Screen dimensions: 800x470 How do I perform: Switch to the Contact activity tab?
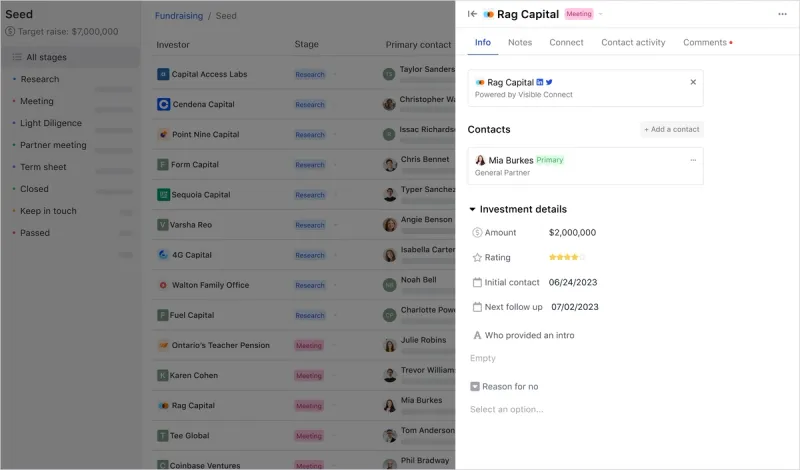[x=633, y=42]
